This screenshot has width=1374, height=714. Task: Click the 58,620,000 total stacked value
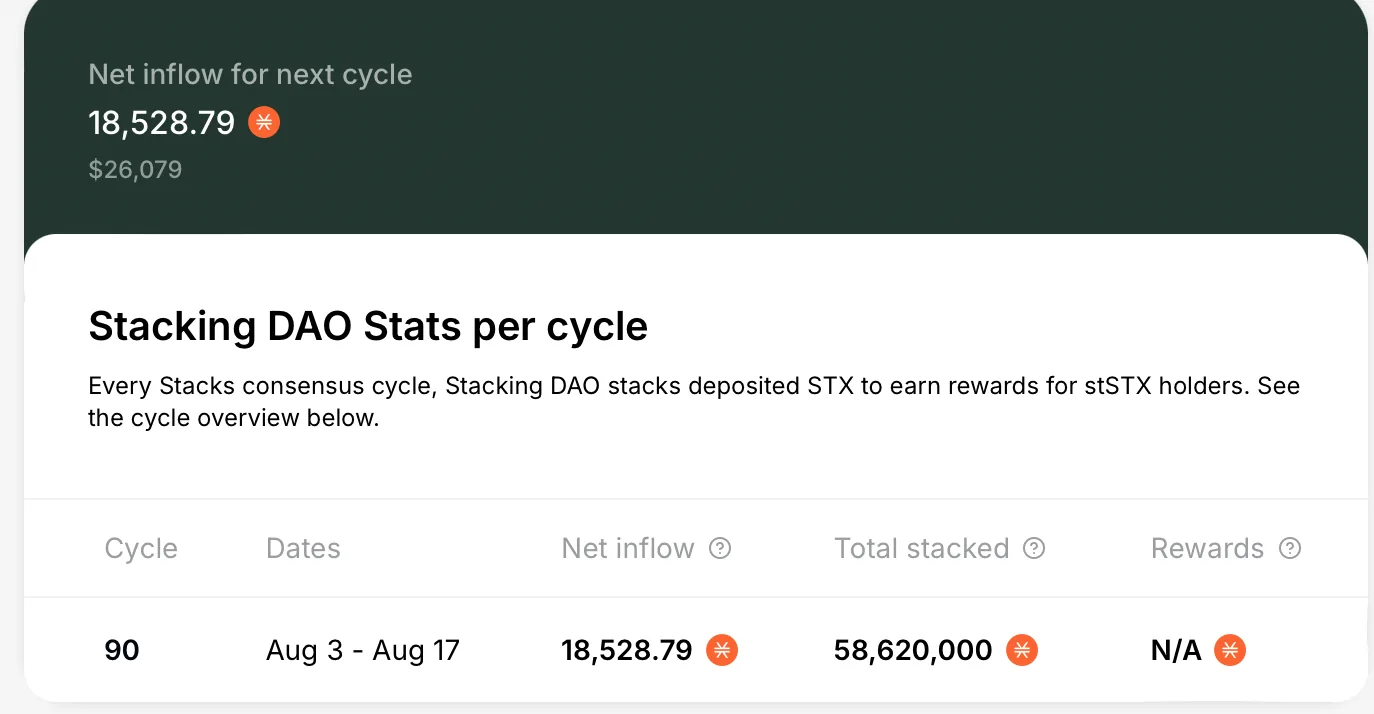pos(913,650)
